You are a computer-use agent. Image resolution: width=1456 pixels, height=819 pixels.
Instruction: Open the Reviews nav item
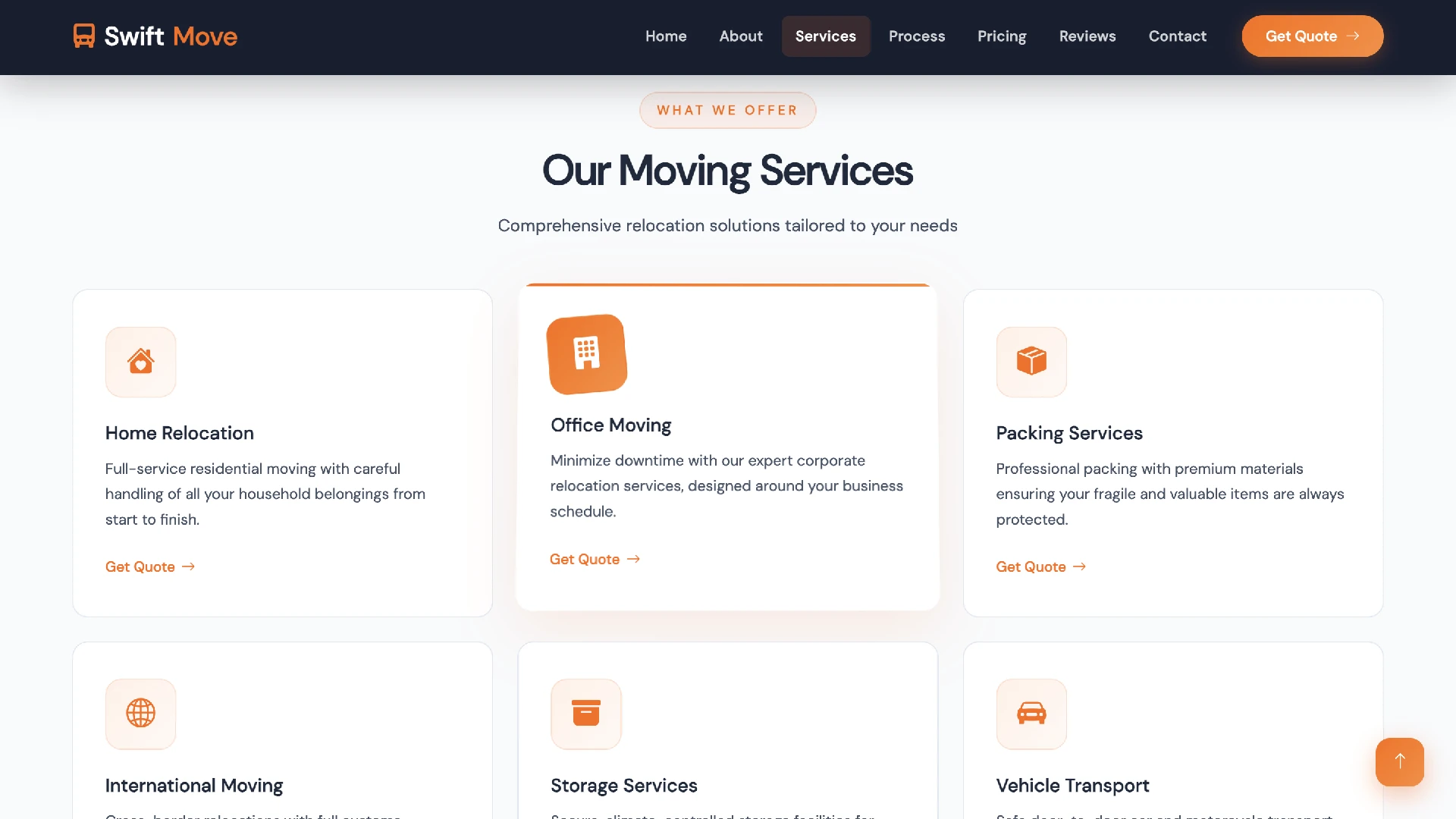(1087, 36)
